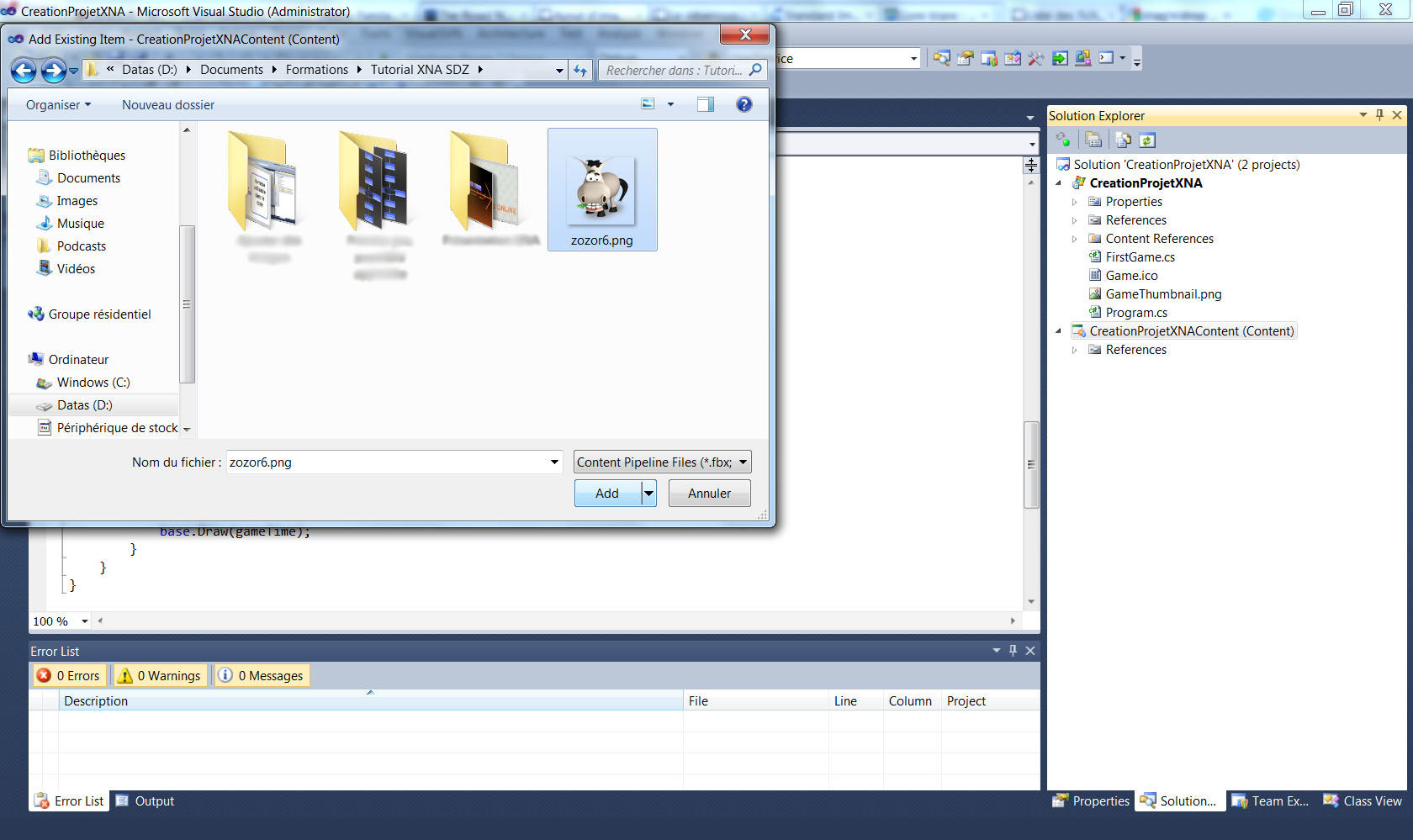Viewport: 1413px width, 840px height.
Task: Toggle the preview pane in the file dialog
Action: pos(706,104)
